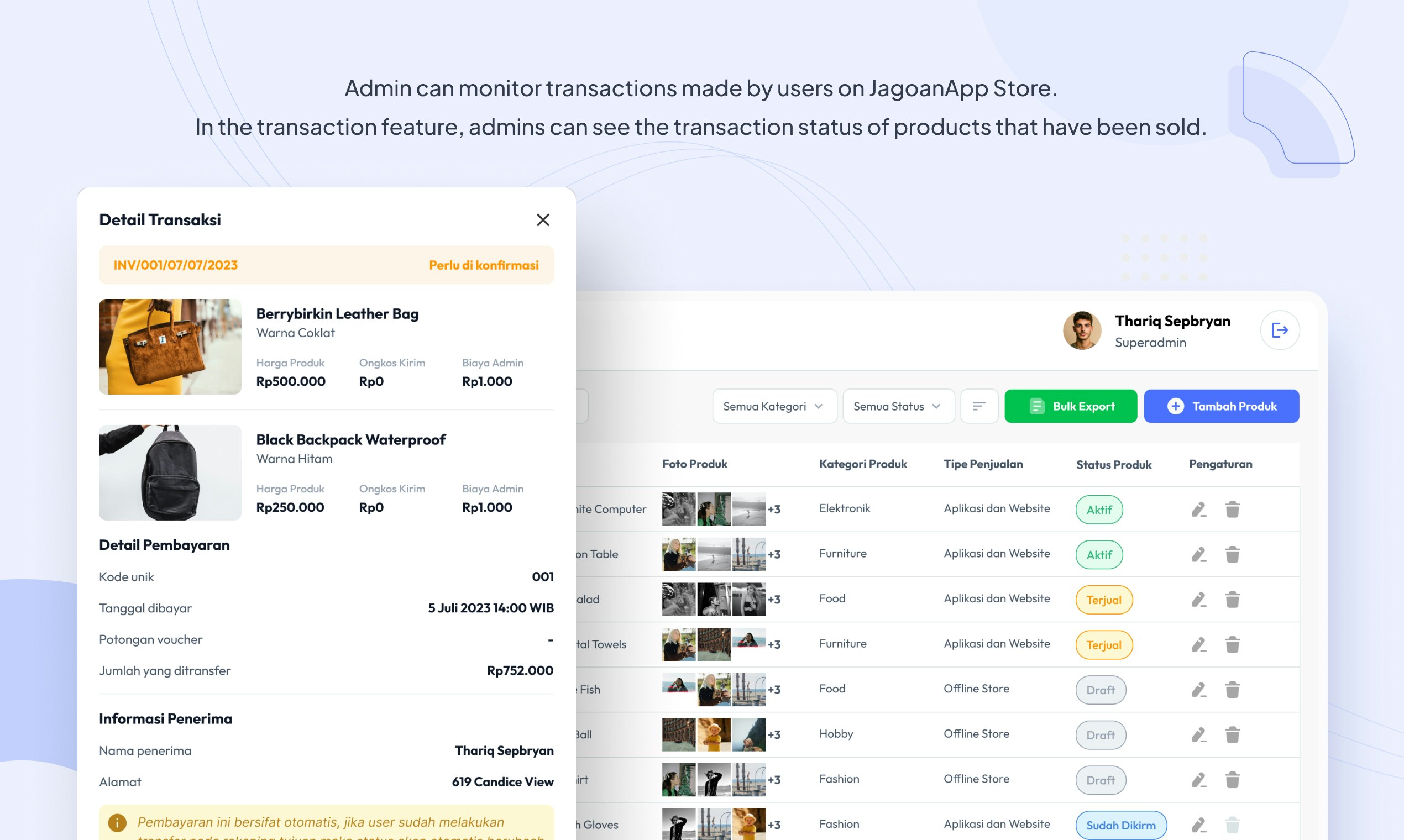Click the Foto Produk column header

[x=694, y=464]
